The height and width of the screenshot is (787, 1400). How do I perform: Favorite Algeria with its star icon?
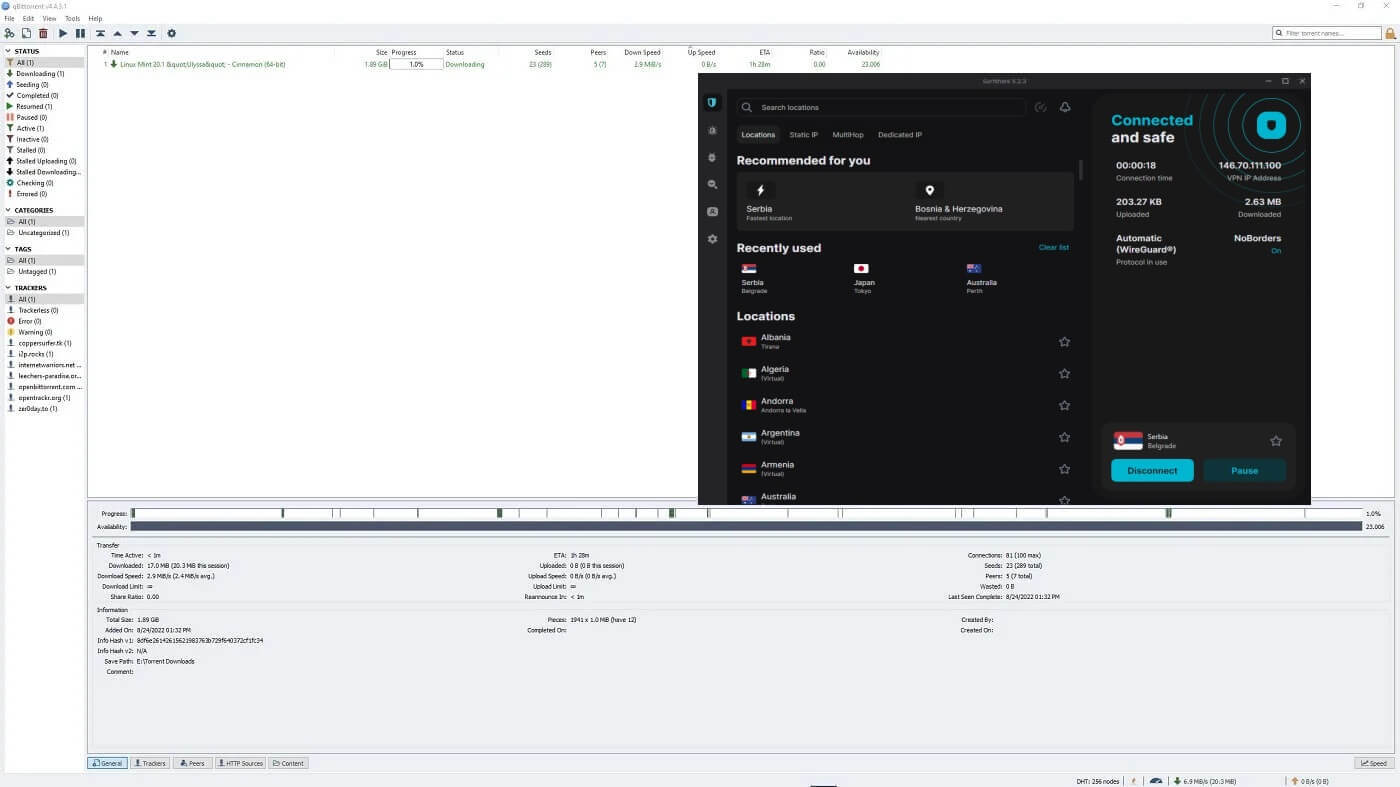1064,373
